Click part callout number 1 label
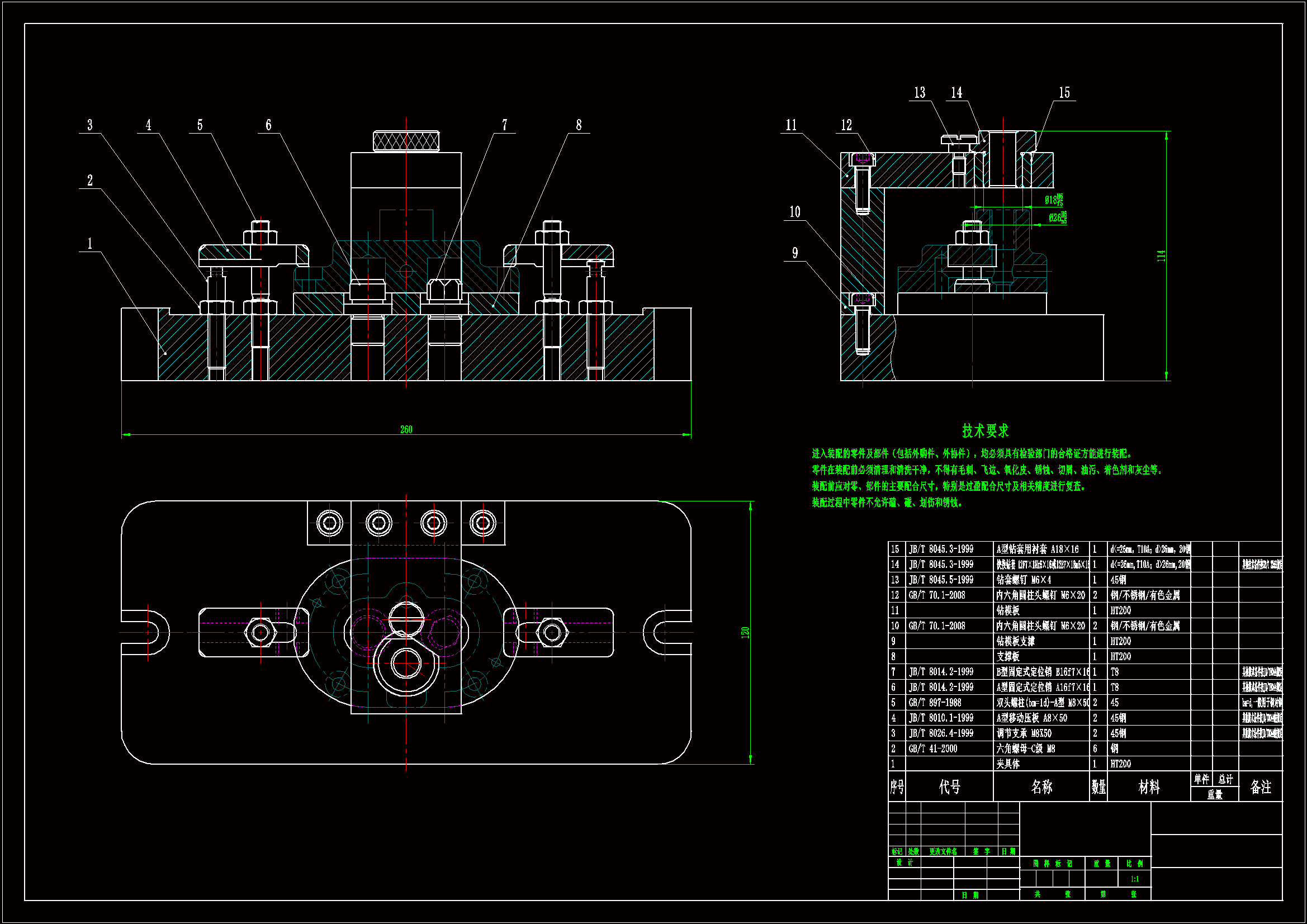Viewport: 1307px width, 924px height. (89, 244)
